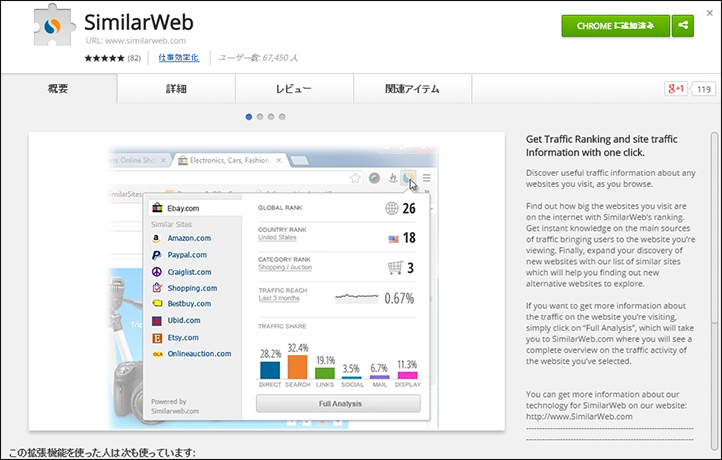Click the Craiglist.com similar site link
The width and height of the screenshot is (722, 460).
coord(189,272)
